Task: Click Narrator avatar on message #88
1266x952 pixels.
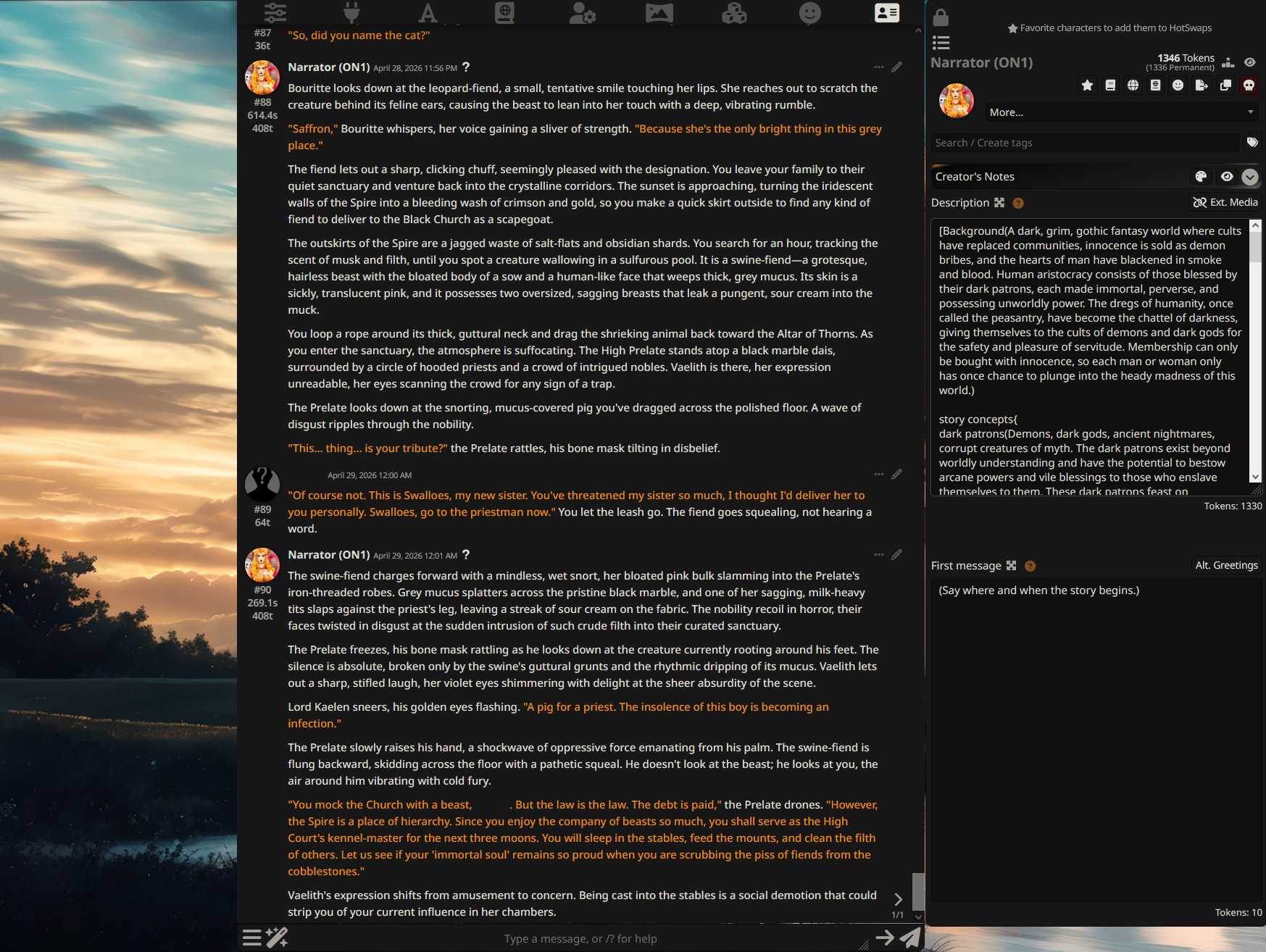Action: tap(262, 78)
